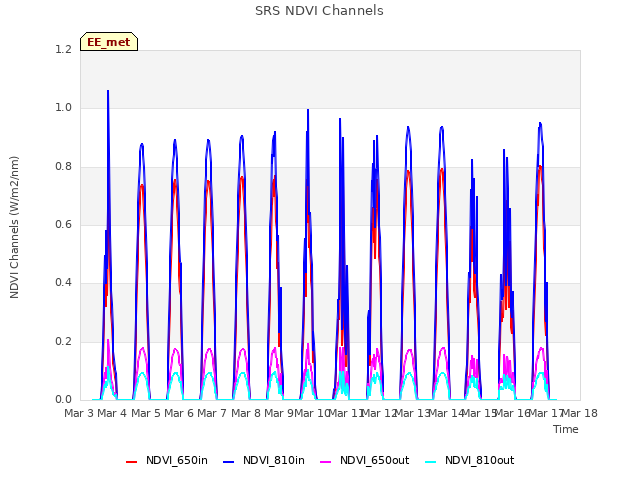Screen dimensions: 640x480
Task: Toggle NDVI_650in legend entry
Action: (x=167, y=461)
